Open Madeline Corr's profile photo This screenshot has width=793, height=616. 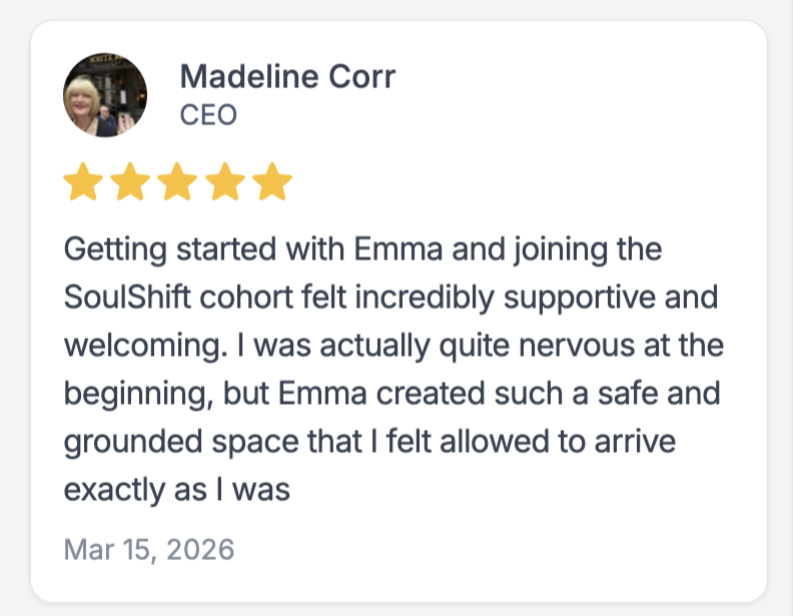(105, 96)
